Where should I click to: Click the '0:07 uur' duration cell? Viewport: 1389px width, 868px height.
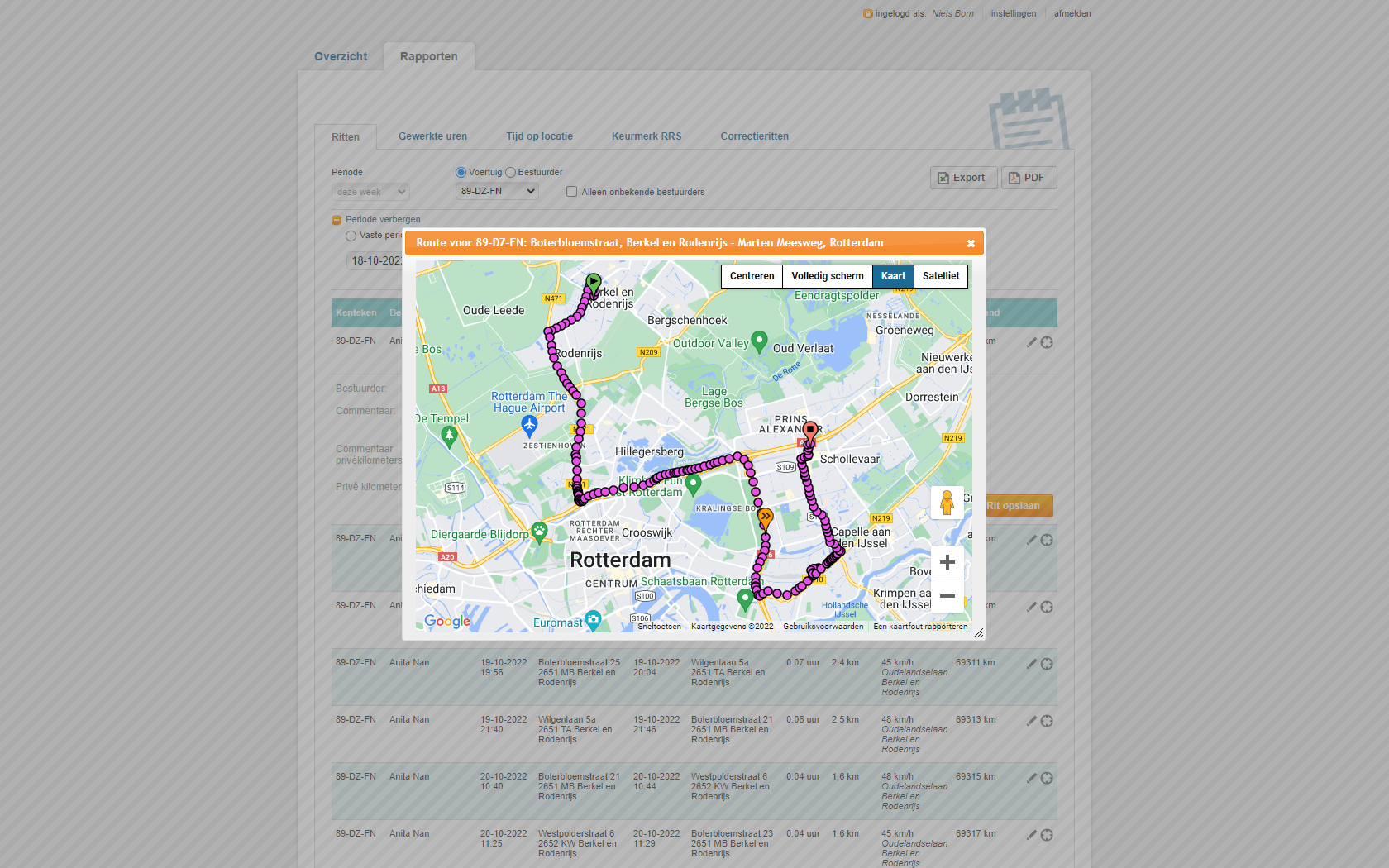tap(803, 662)
